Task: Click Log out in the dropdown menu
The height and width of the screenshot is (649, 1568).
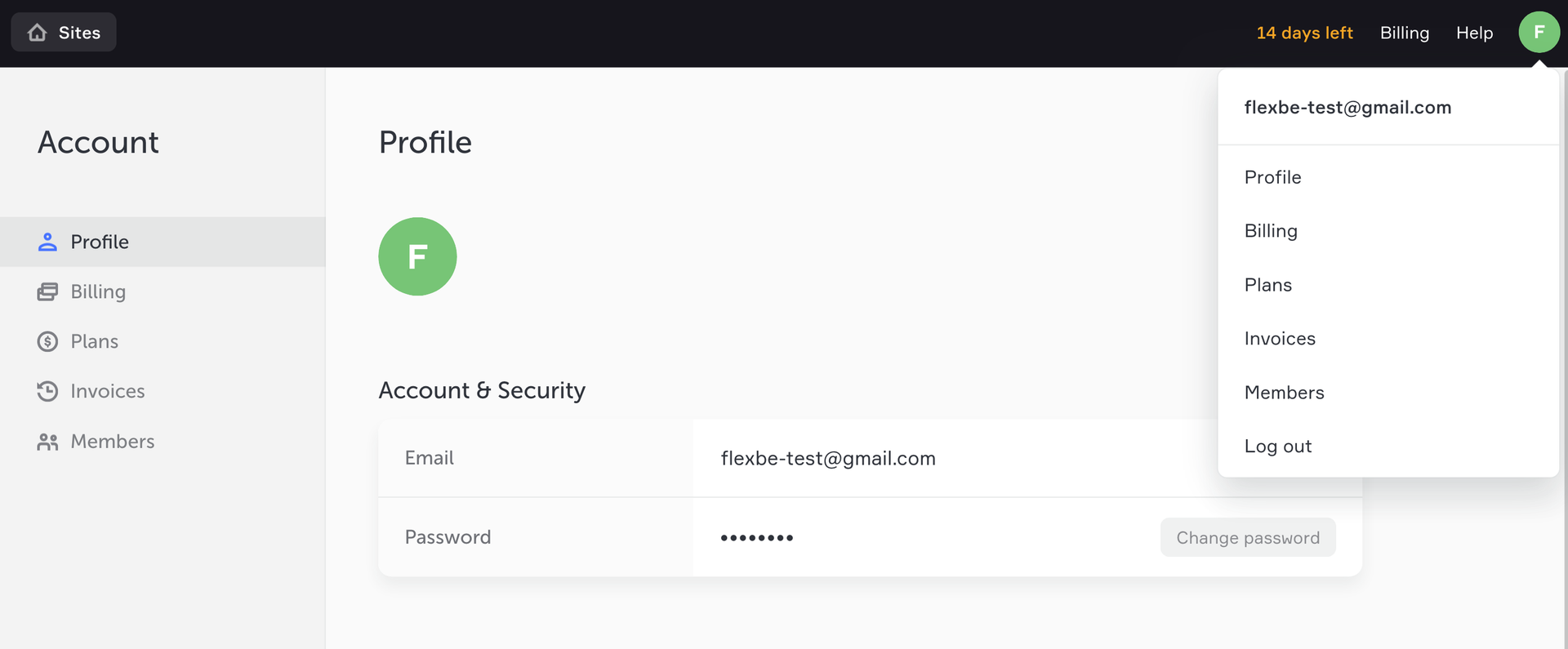Action: coord(1277,447)
